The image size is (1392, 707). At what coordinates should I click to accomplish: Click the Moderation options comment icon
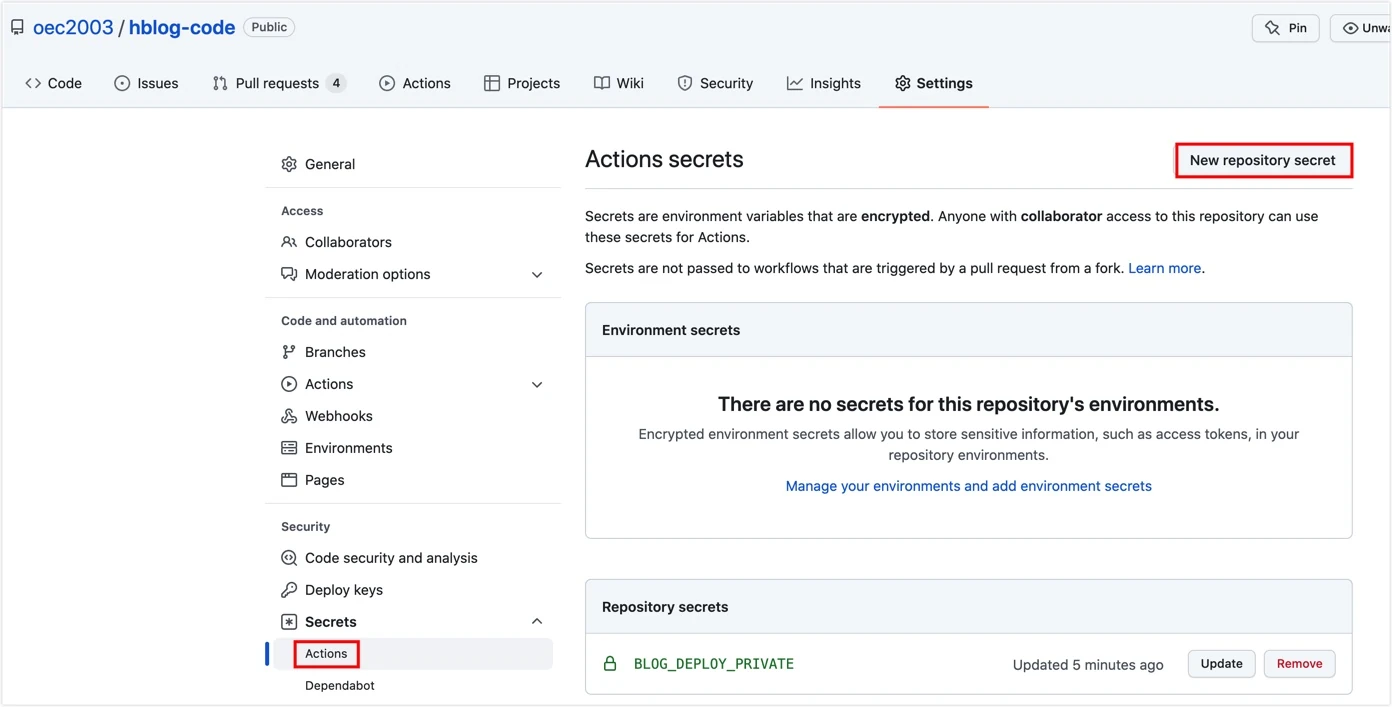(289, 274)
